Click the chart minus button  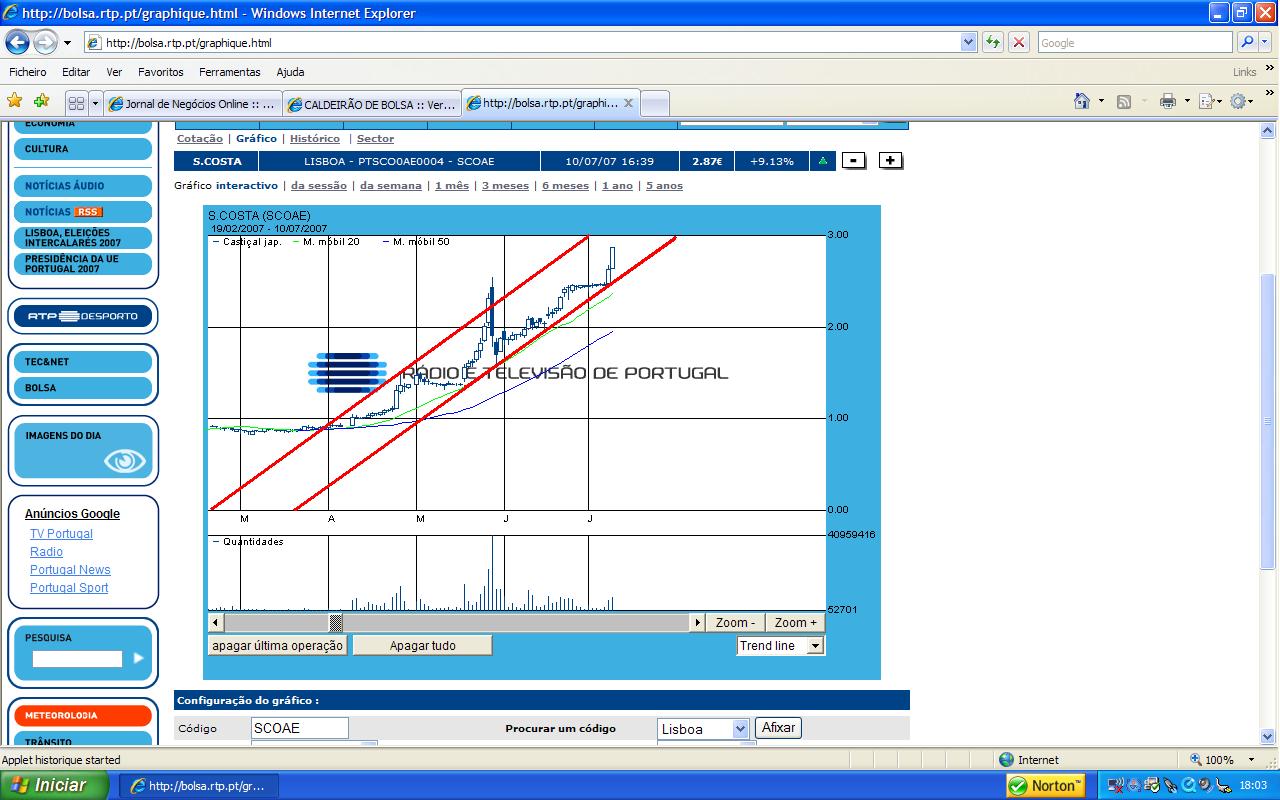(854, 160)
